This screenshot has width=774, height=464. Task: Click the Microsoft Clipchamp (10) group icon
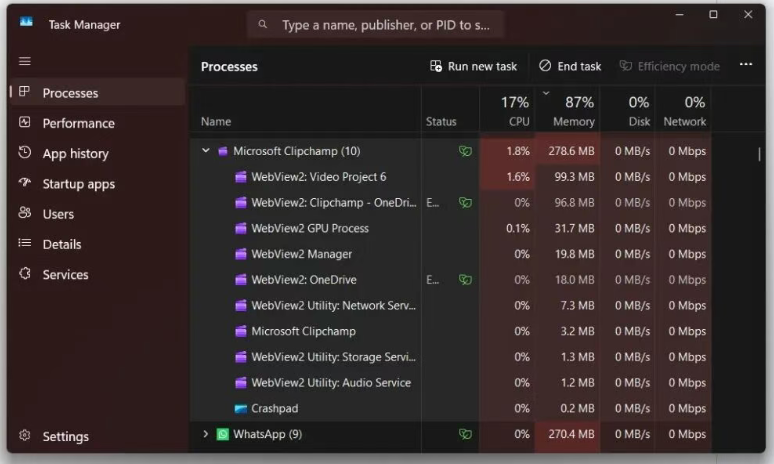[x=223, y=151]
